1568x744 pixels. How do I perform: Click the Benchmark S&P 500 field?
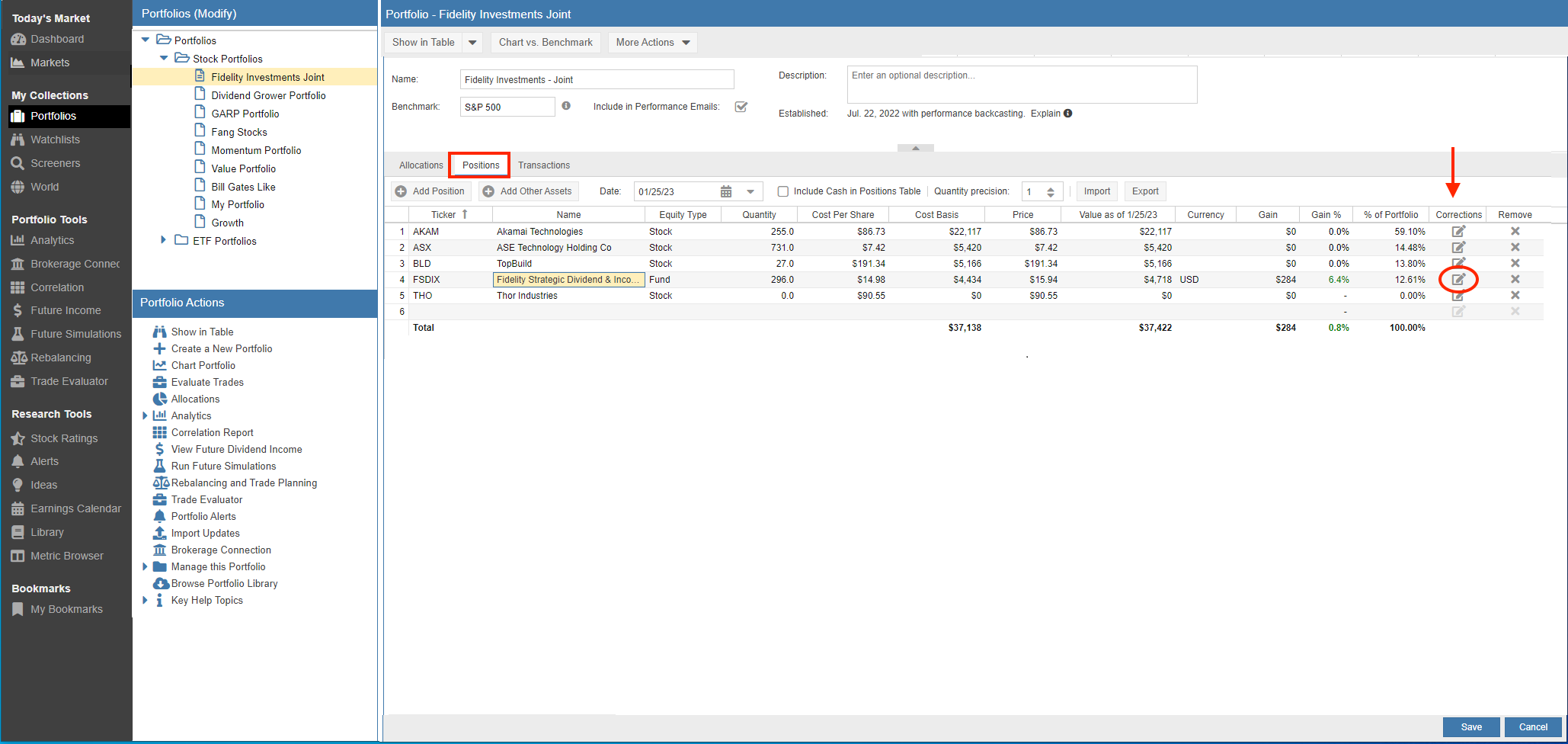tap(507, 107)
